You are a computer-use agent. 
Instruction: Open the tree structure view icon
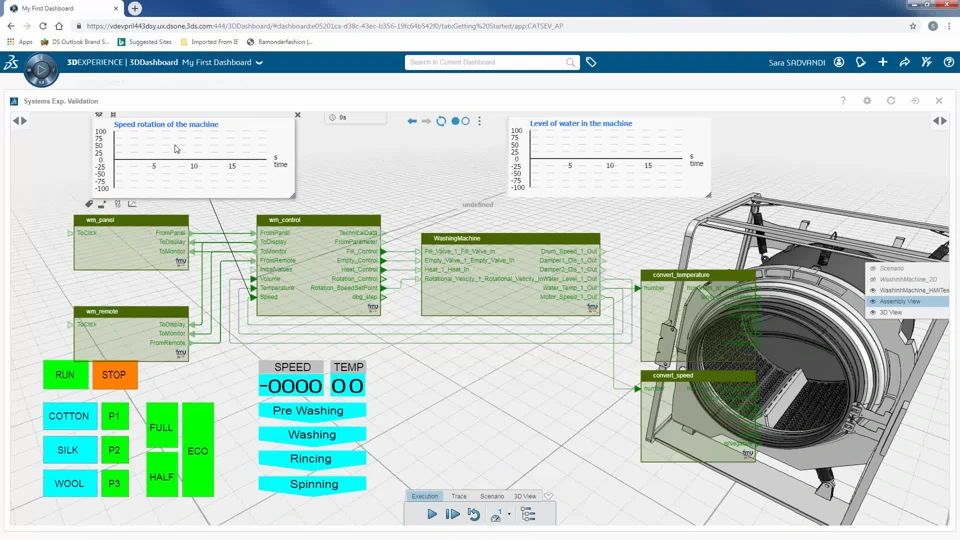pos(528,514)
